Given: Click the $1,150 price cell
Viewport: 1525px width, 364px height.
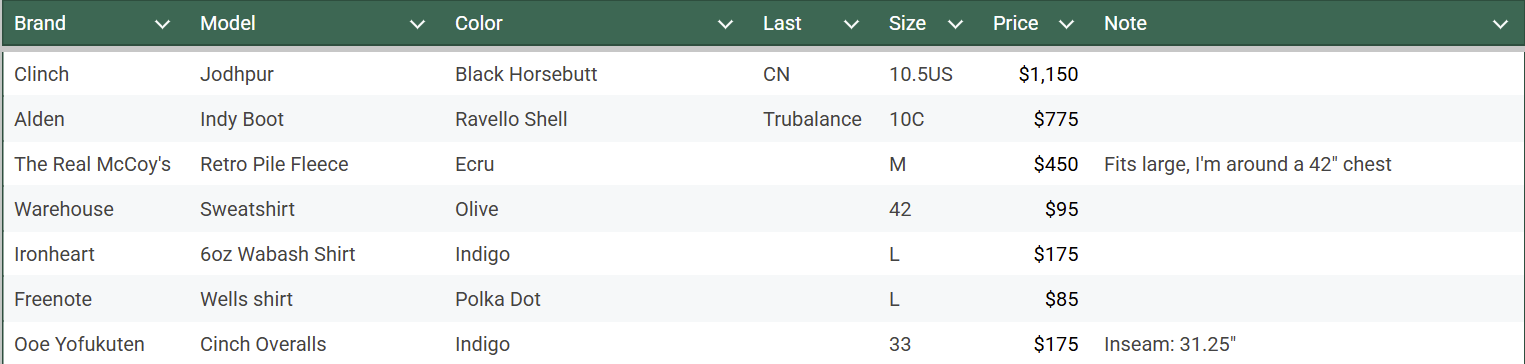Looking at the screenshot, I should pyautogui.click(x=1048, y=74).
